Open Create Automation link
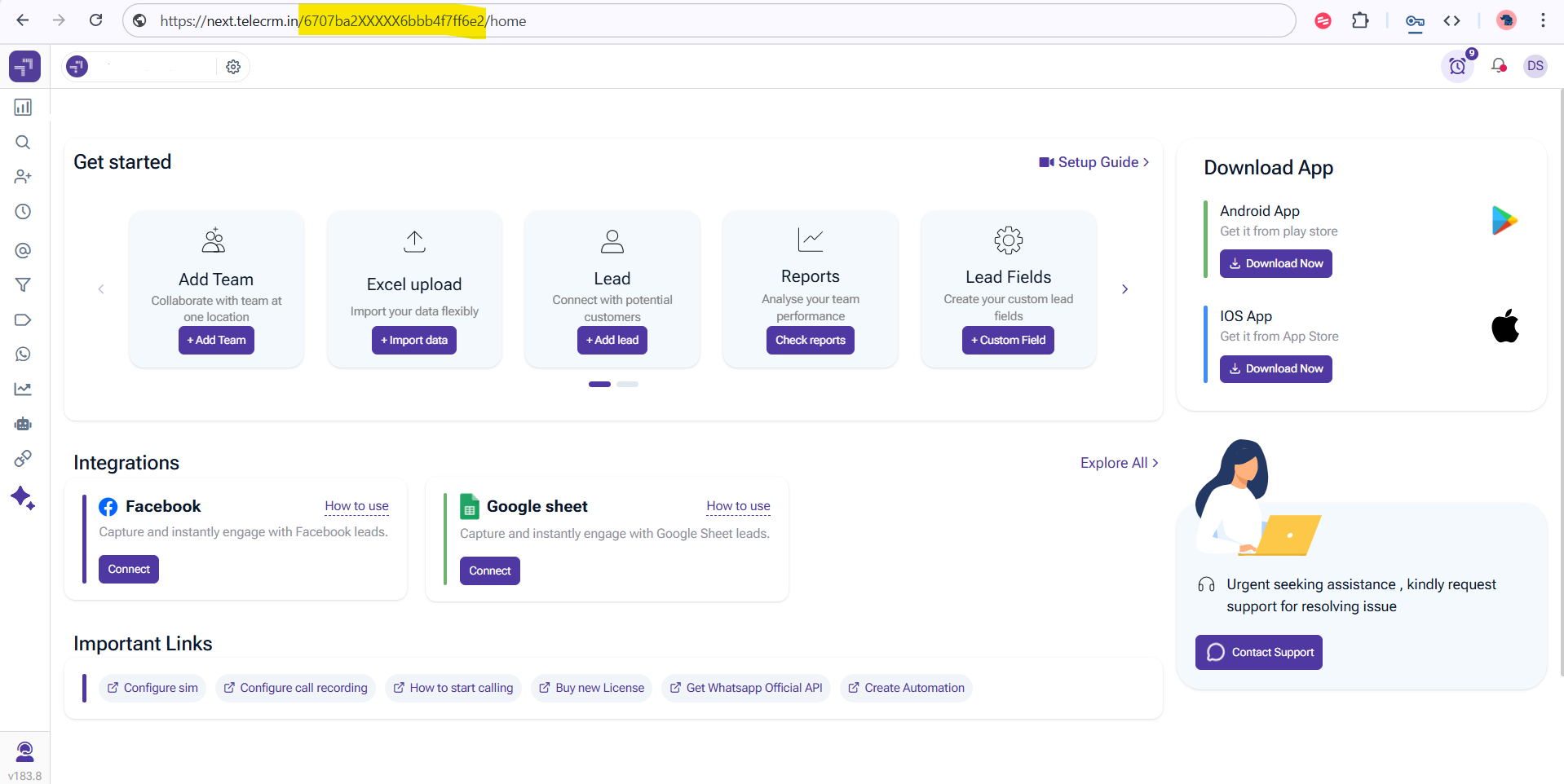Image resolution: width=1564 pixels, height=784 pixels. (x=906, y=688)
